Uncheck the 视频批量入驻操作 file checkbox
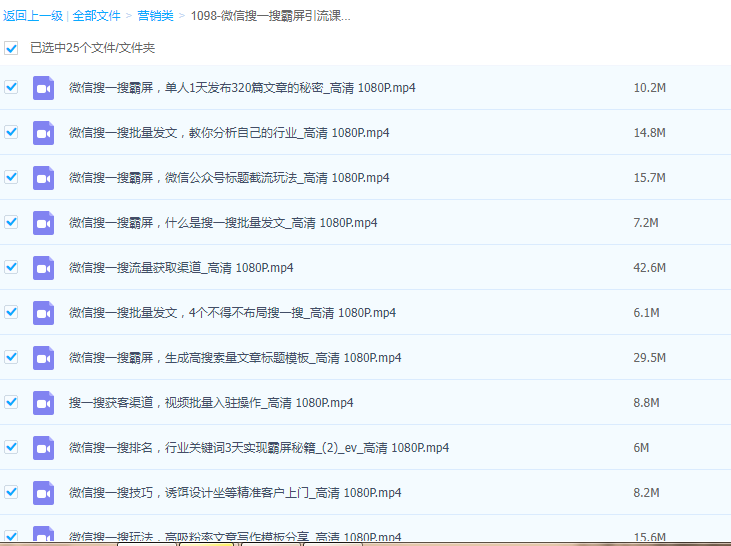The image size is (731, 546). tap(11, 402)
